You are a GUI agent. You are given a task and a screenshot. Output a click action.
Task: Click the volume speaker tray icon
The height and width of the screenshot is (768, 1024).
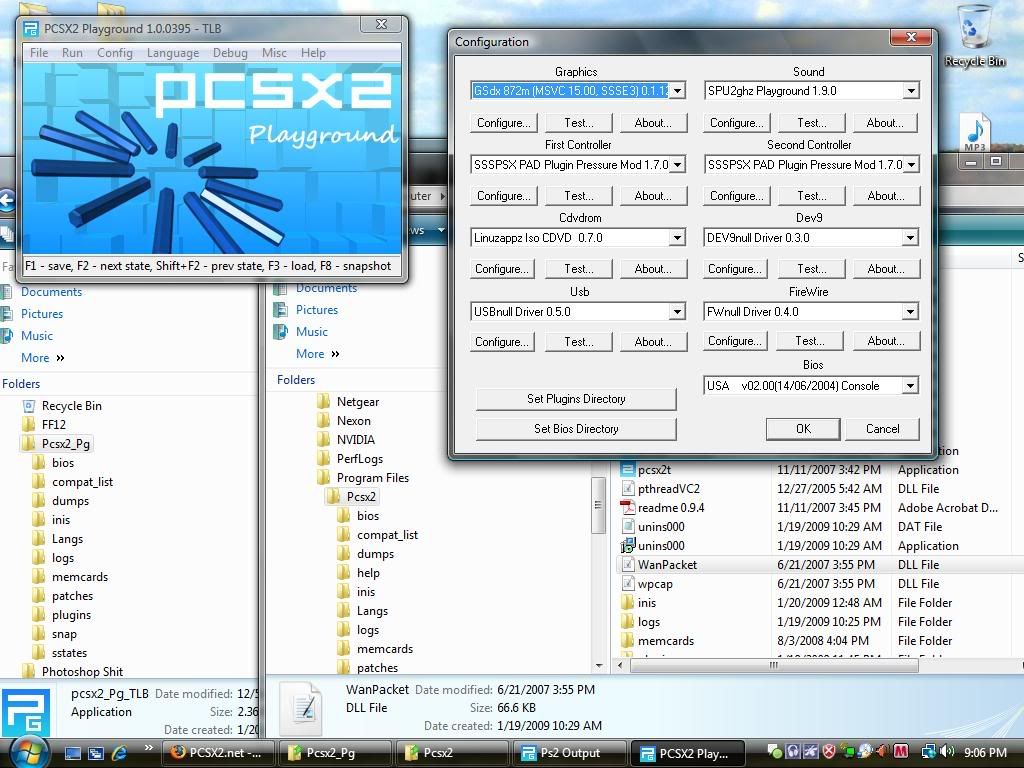(x=947, y=752)
